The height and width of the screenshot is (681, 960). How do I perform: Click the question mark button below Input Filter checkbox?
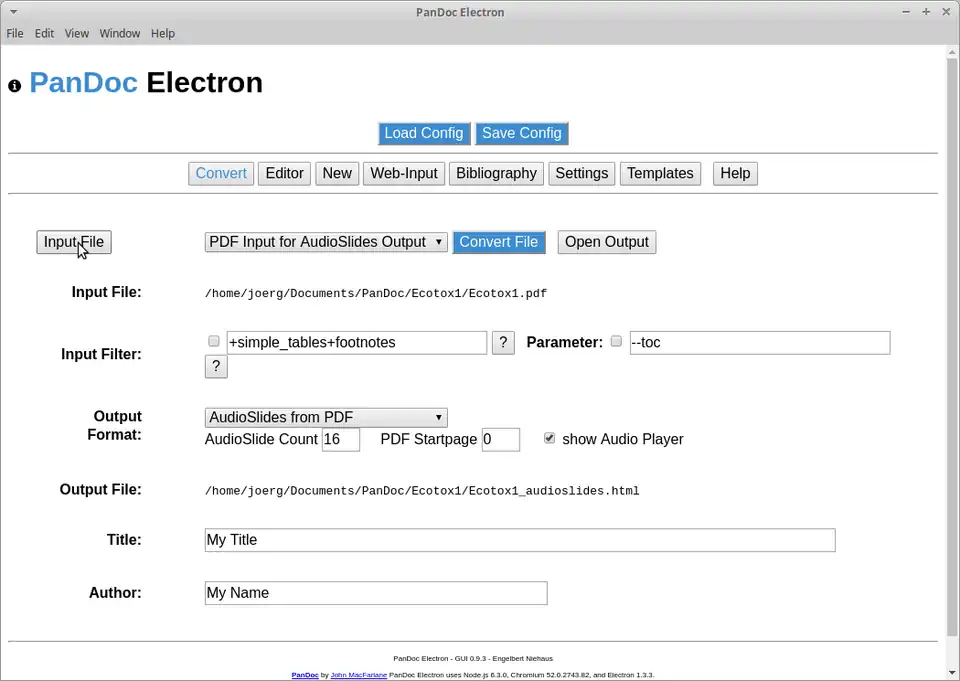[216, 367]
